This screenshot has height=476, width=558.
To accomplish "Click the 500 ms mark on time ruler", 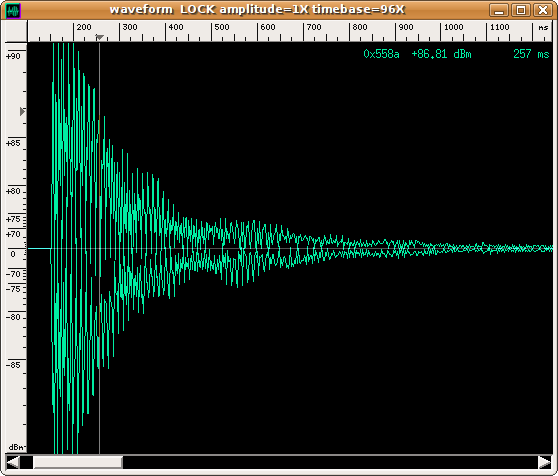I will (222, 27).
